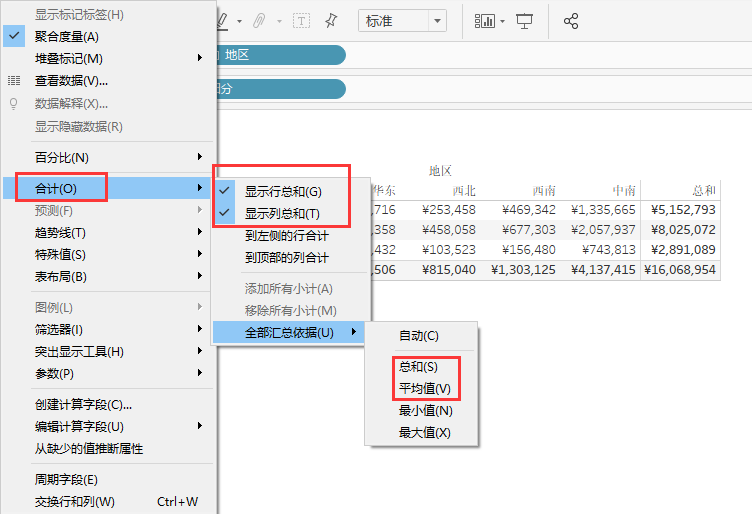Click the lightbulb icon beside 数据解释
This screenshot has width=752, height=514.
coord(13,104)
